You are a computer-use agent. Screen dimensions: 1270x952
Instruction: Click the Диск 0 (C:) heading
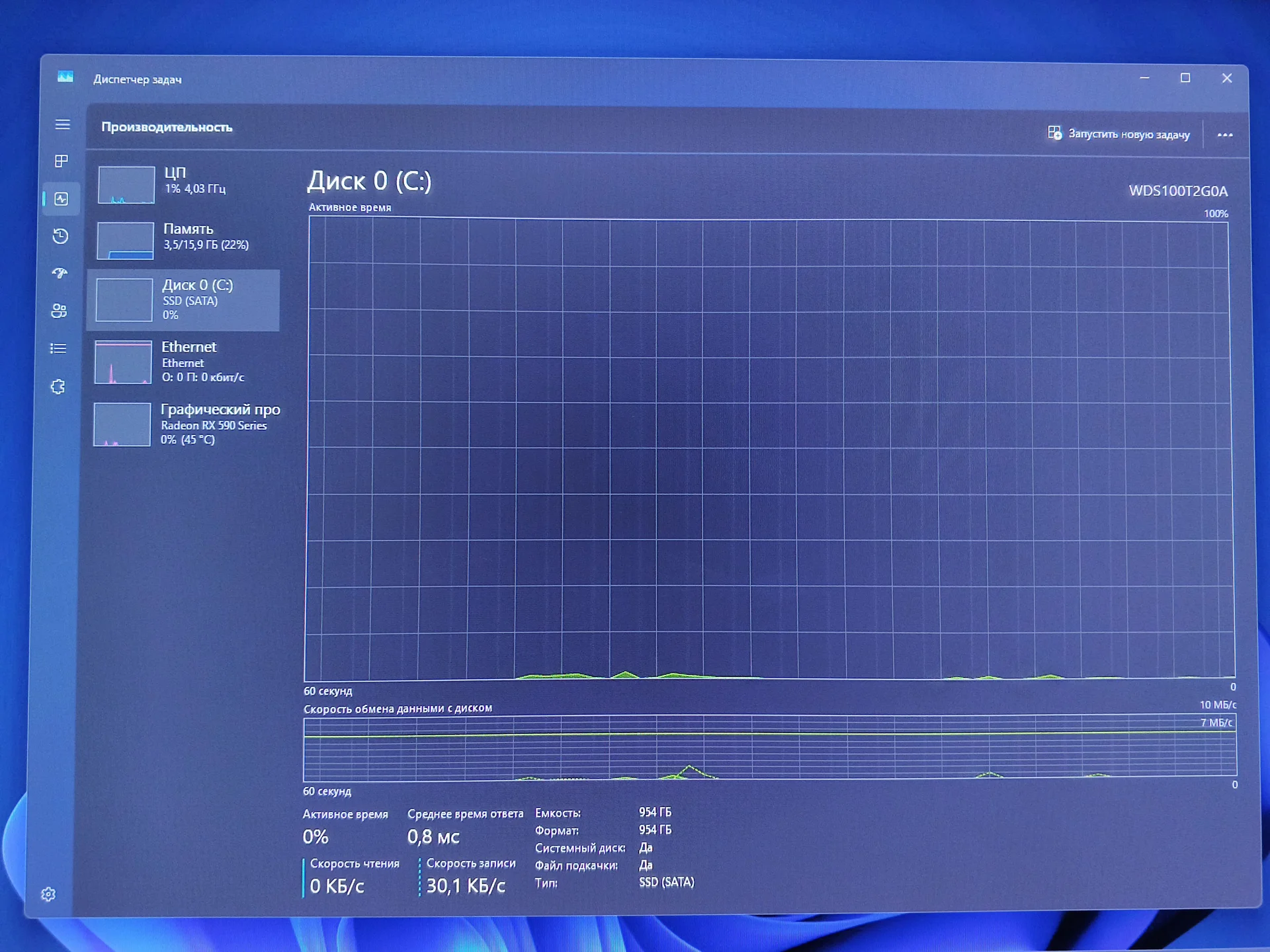pyautogui.click(x=369, y=180)
